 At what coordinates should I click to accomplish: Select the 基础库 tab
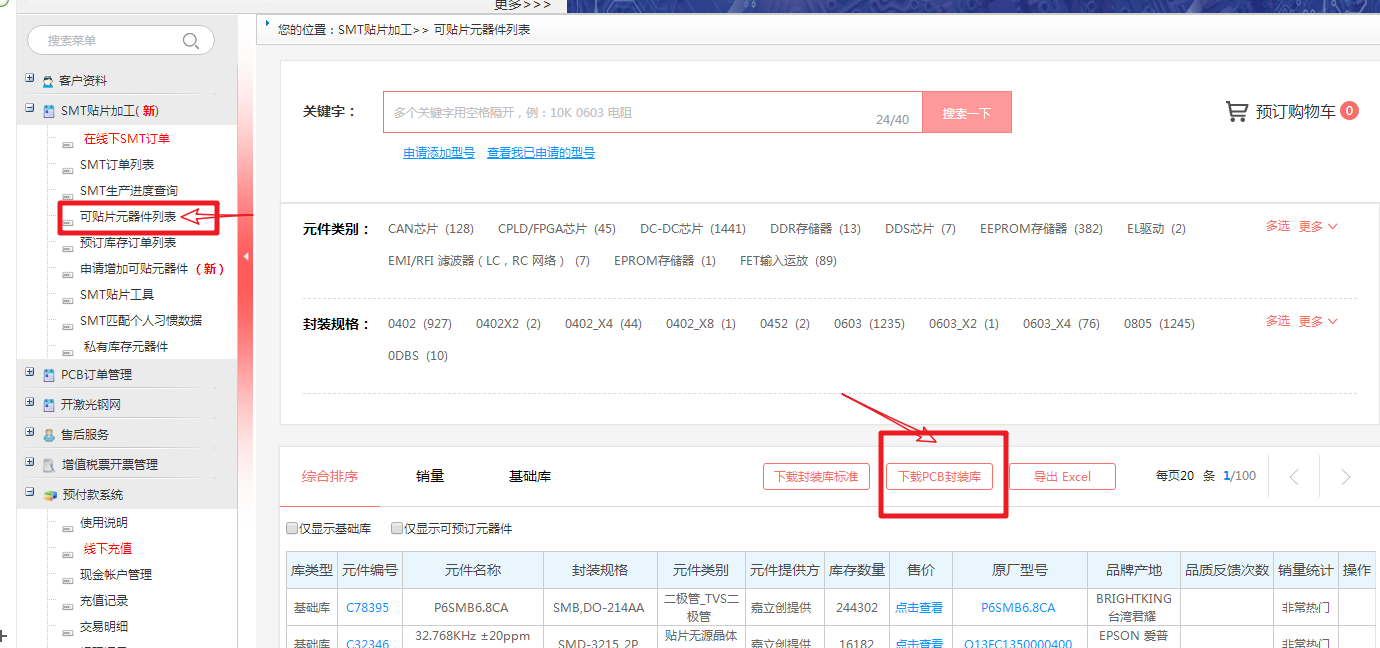coord(530,476)
